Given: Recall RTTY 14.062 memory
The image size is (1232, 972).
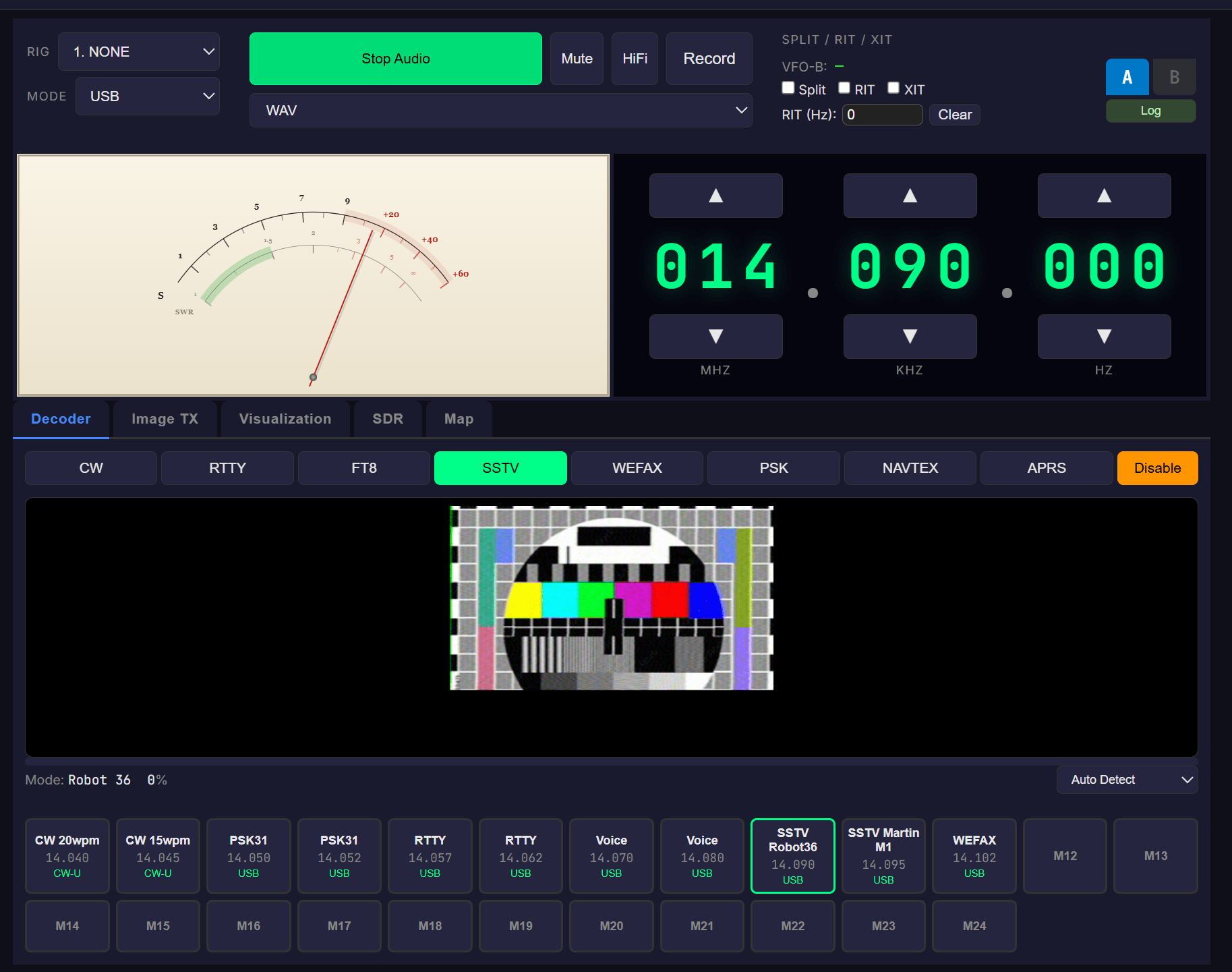Looking at the screenshot, I should [x=521, y=856].
